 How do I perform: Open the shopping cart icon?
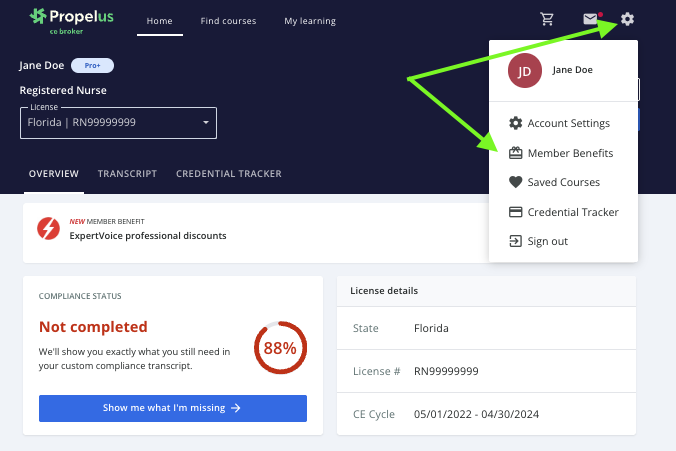coord(546,19)
